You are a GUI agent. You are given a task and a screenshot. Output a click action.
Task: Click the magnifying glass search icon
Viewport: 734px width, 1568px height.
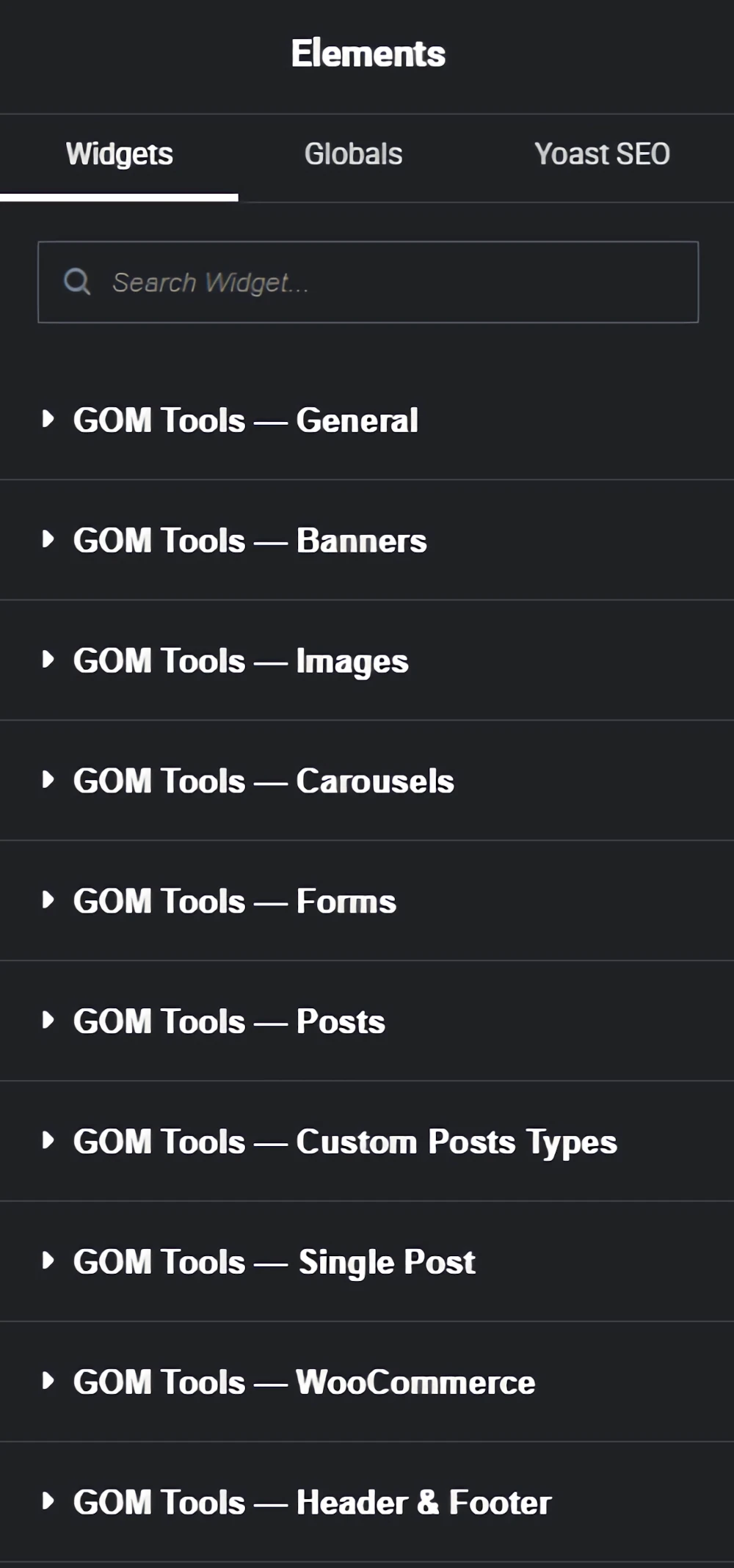click(76, 281)
